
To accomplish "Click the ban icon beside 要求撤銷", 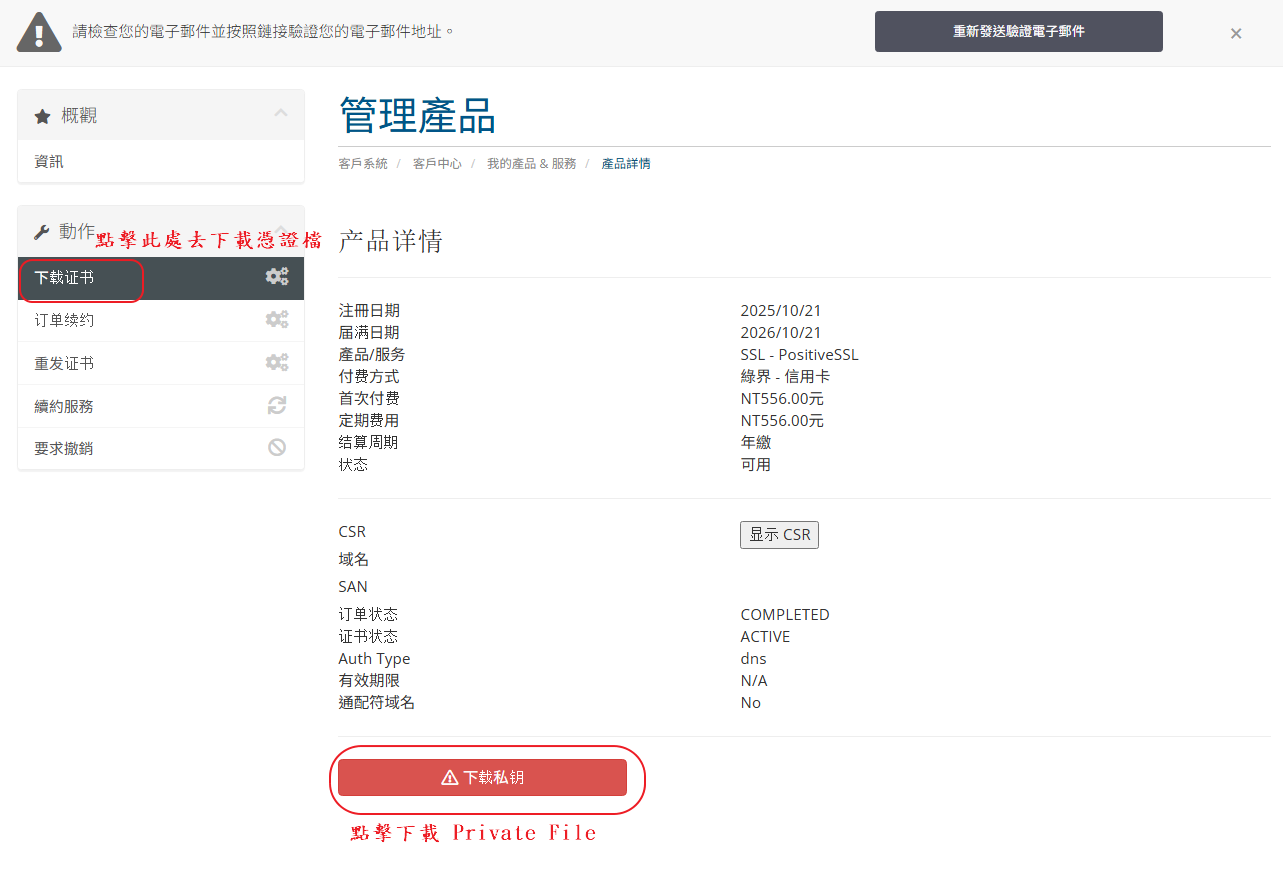I will click(277, 448).
